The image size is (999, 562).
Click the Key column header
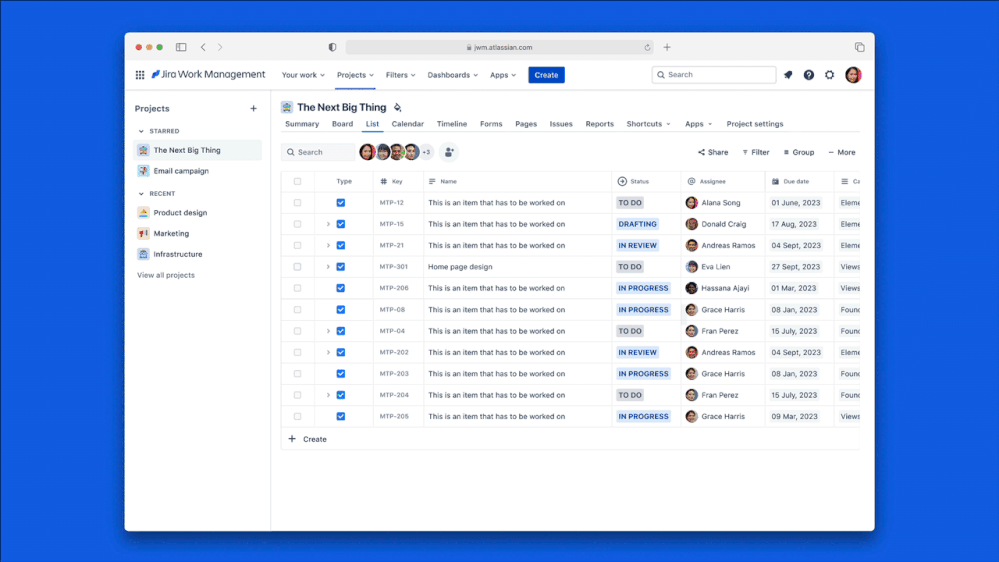coord(391,182)
